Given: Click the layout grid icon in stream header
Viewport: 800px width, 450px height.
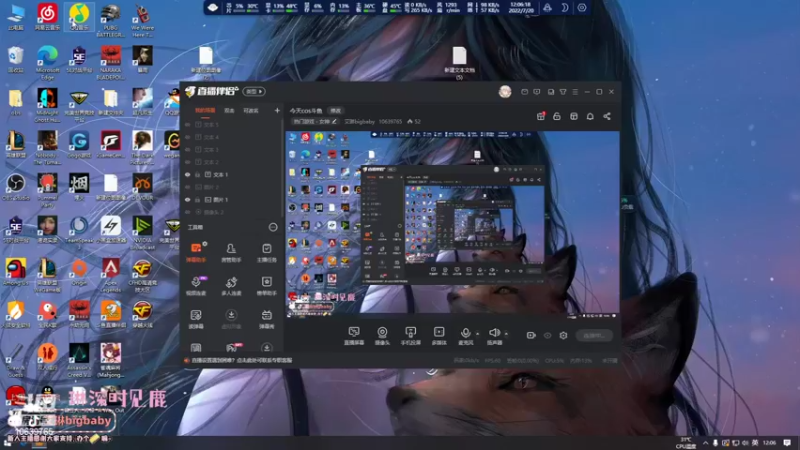Looking at the screenshot, I should pyautogui.click(x=573, y=116).
